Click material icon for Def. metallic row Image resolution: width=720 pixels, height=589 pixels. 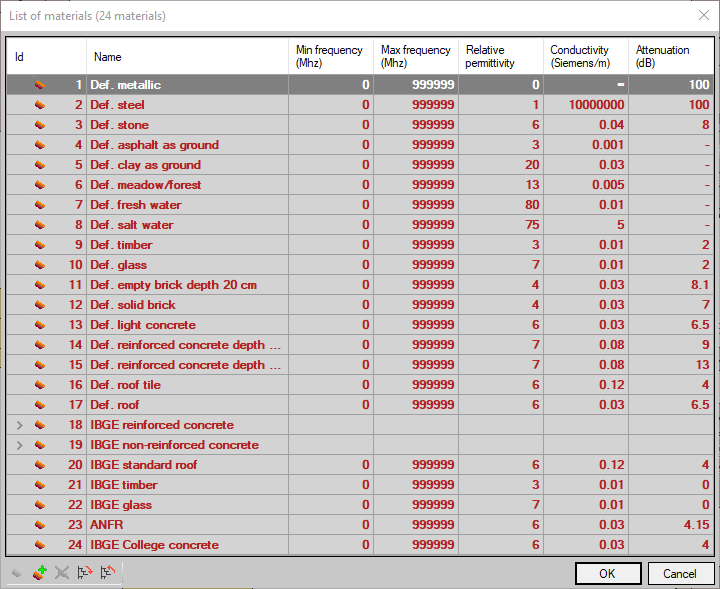(40, 85)
